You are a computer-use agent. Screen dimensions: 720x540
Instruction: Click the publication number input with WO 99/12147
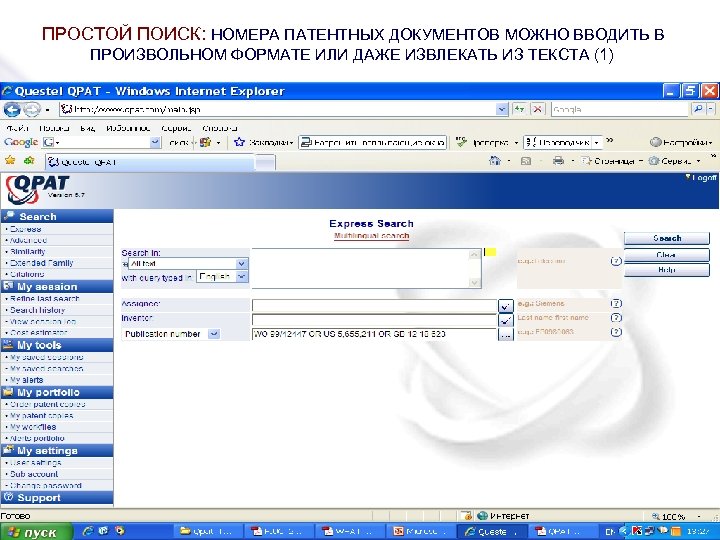point(375,334)
